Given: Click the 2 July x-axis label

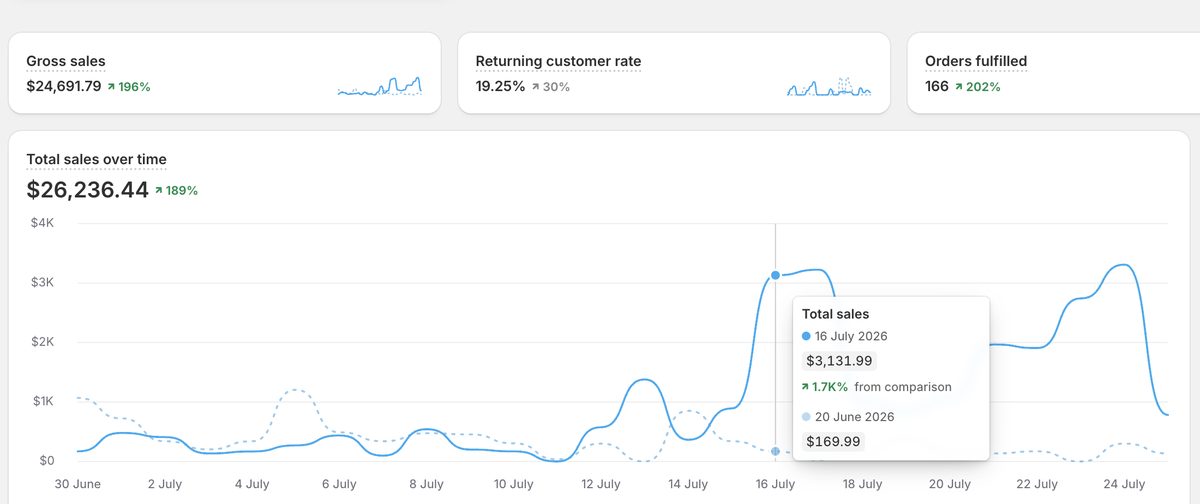Looking at the screenshot, I should [x=165, y=484].
